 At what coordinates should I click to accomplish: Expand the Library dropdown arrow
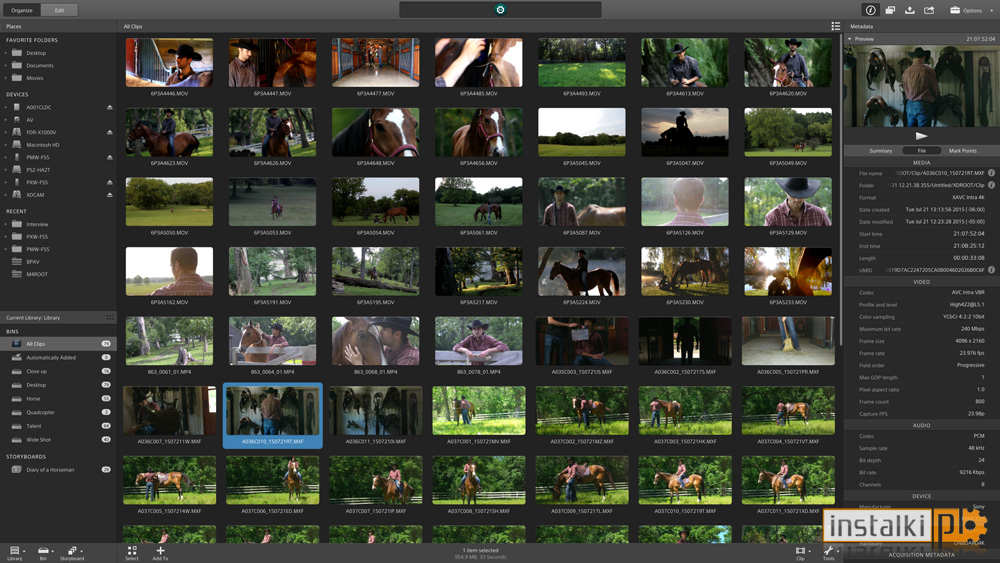click(x=24, y=550)
